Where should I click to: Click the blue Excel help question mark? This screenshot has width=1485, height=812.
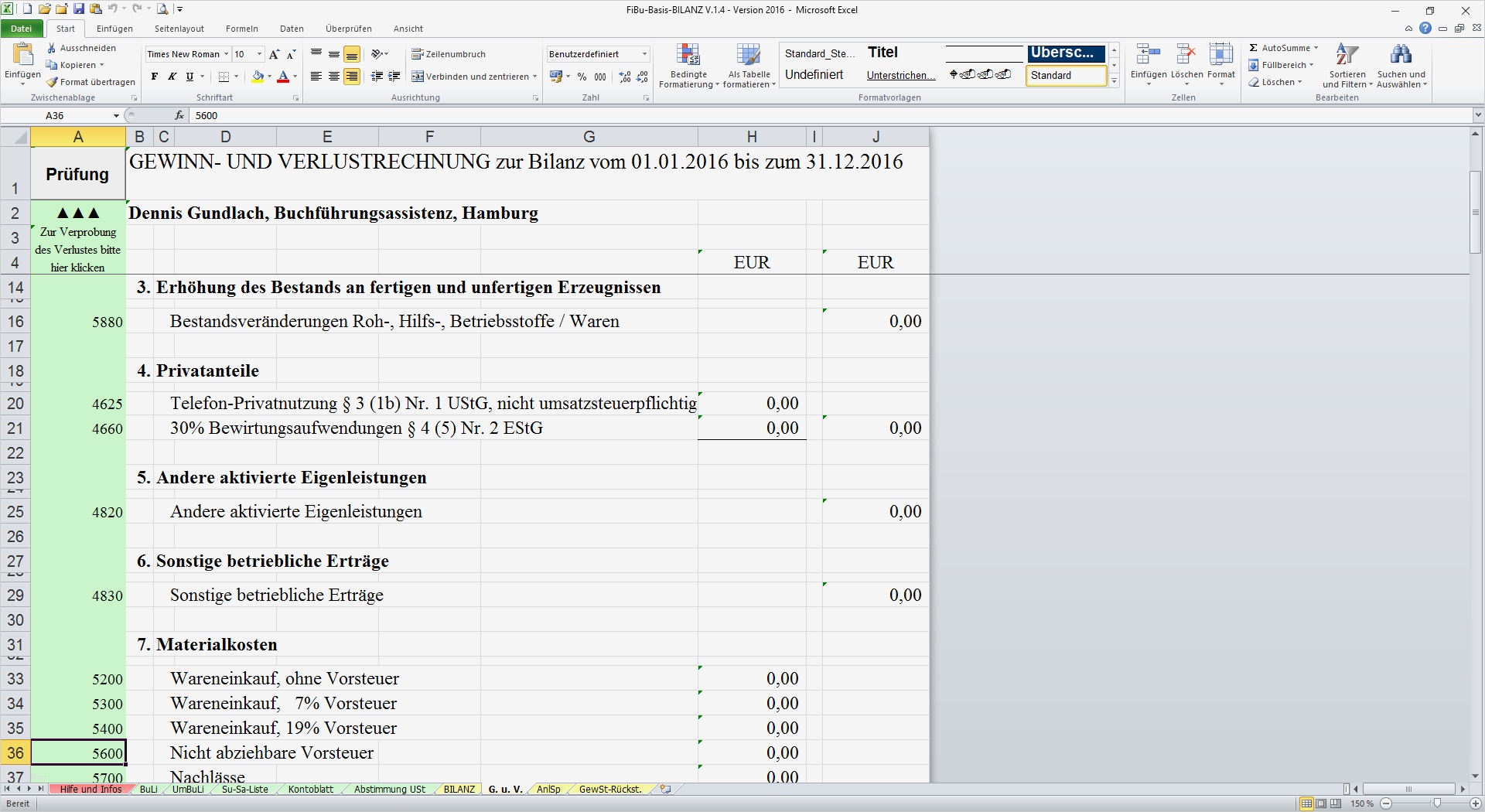click(1425, 29)
